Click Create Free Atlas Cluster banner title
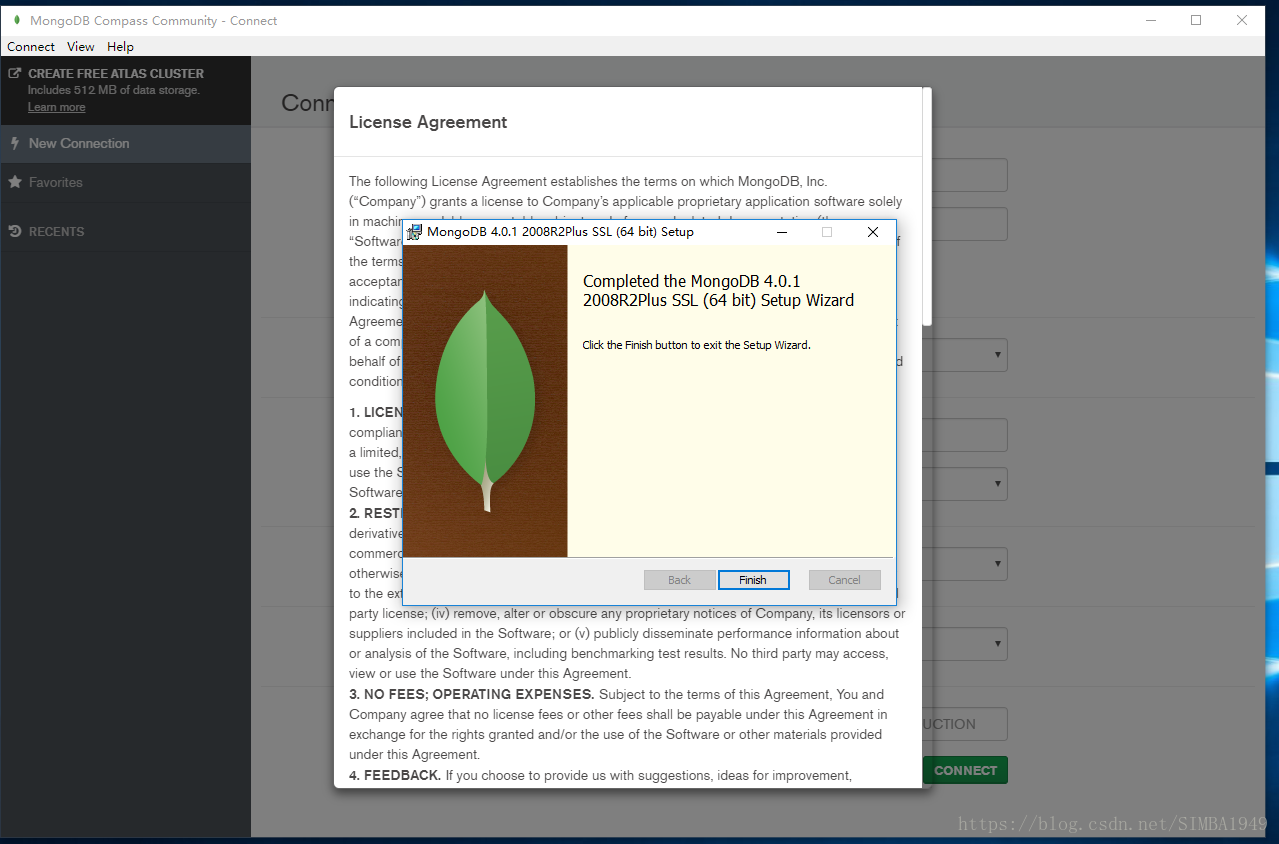The width and height of the screenshot is (1279, 844). point(116,74)
